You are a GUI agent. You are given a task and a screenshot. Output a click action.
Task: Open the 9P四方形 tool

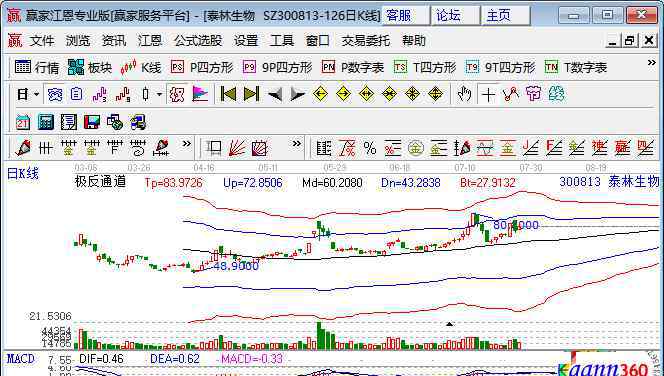tap(277, 67)
